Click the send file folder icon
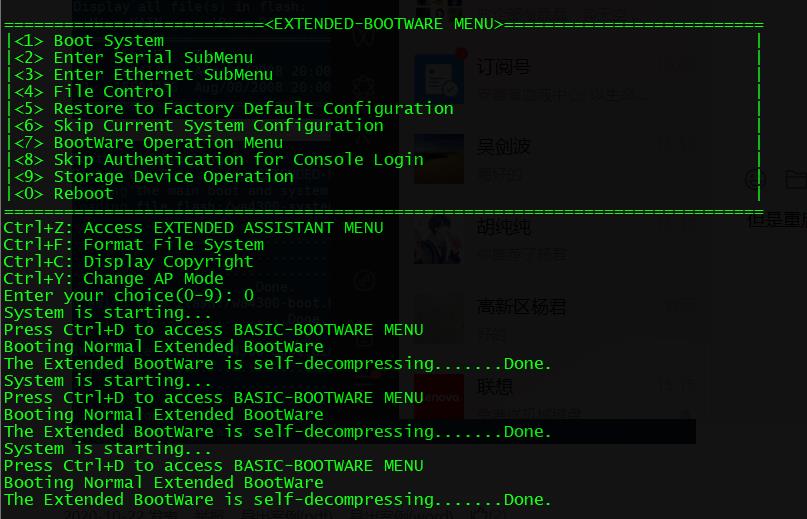 pos(795,180)
